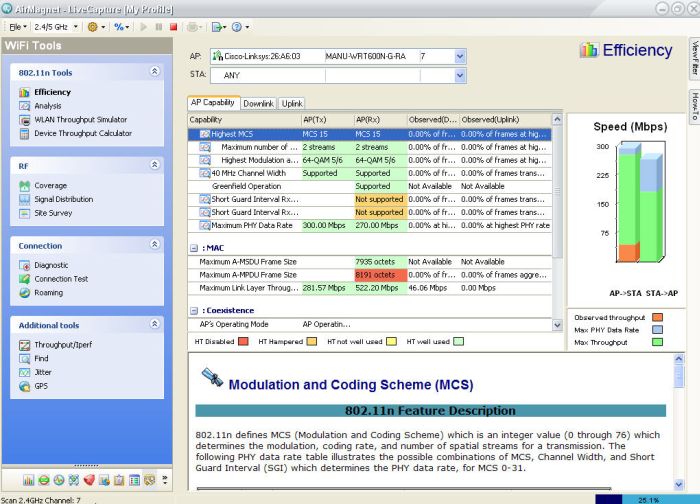The width and height of the screenshot is (700, 504).
Task: Switch to the Downlink tab
Action: pyautogui.click(x=258, y=104)
